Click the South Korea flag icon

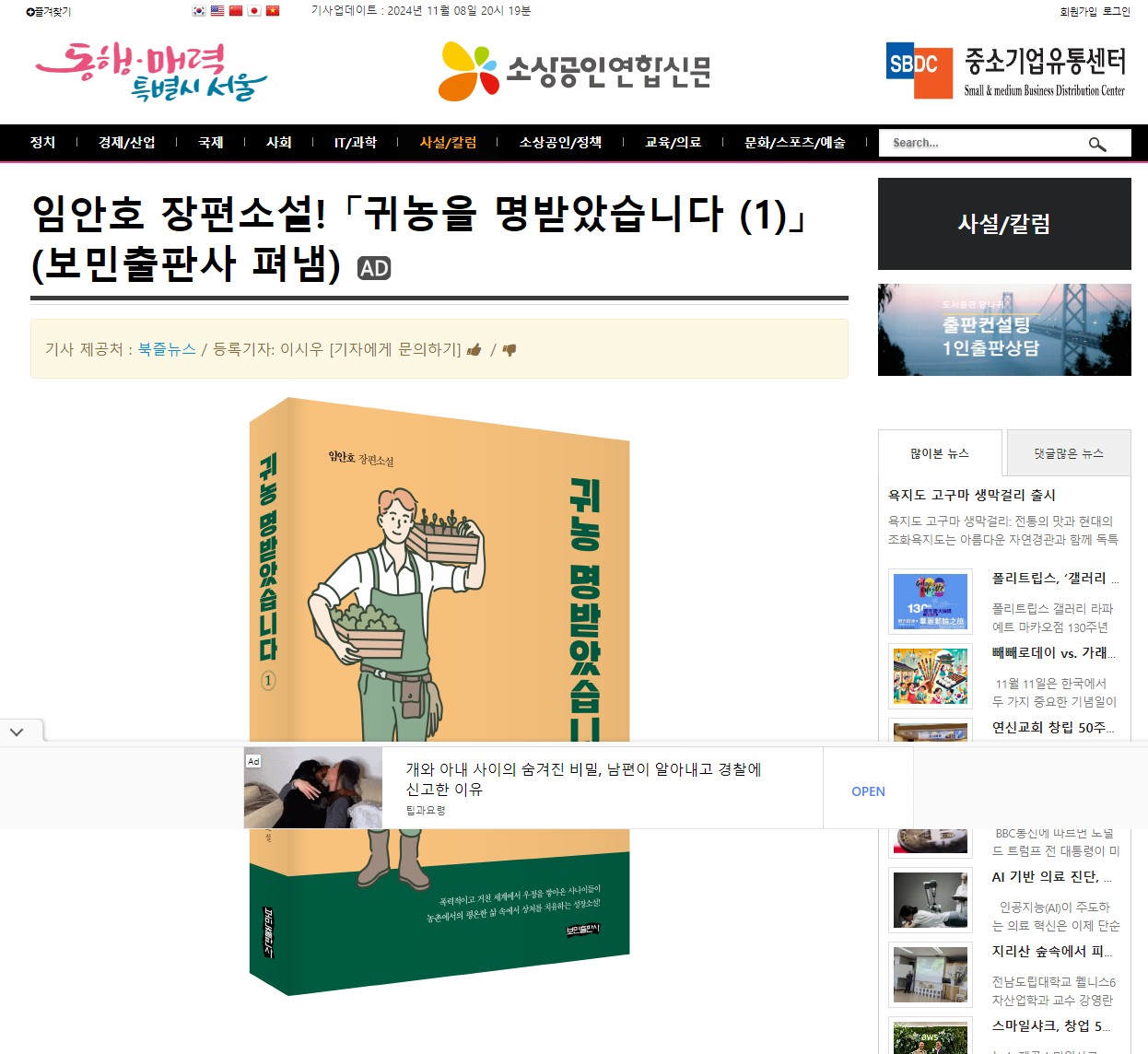pyautogui.click(x=199, y=11)
